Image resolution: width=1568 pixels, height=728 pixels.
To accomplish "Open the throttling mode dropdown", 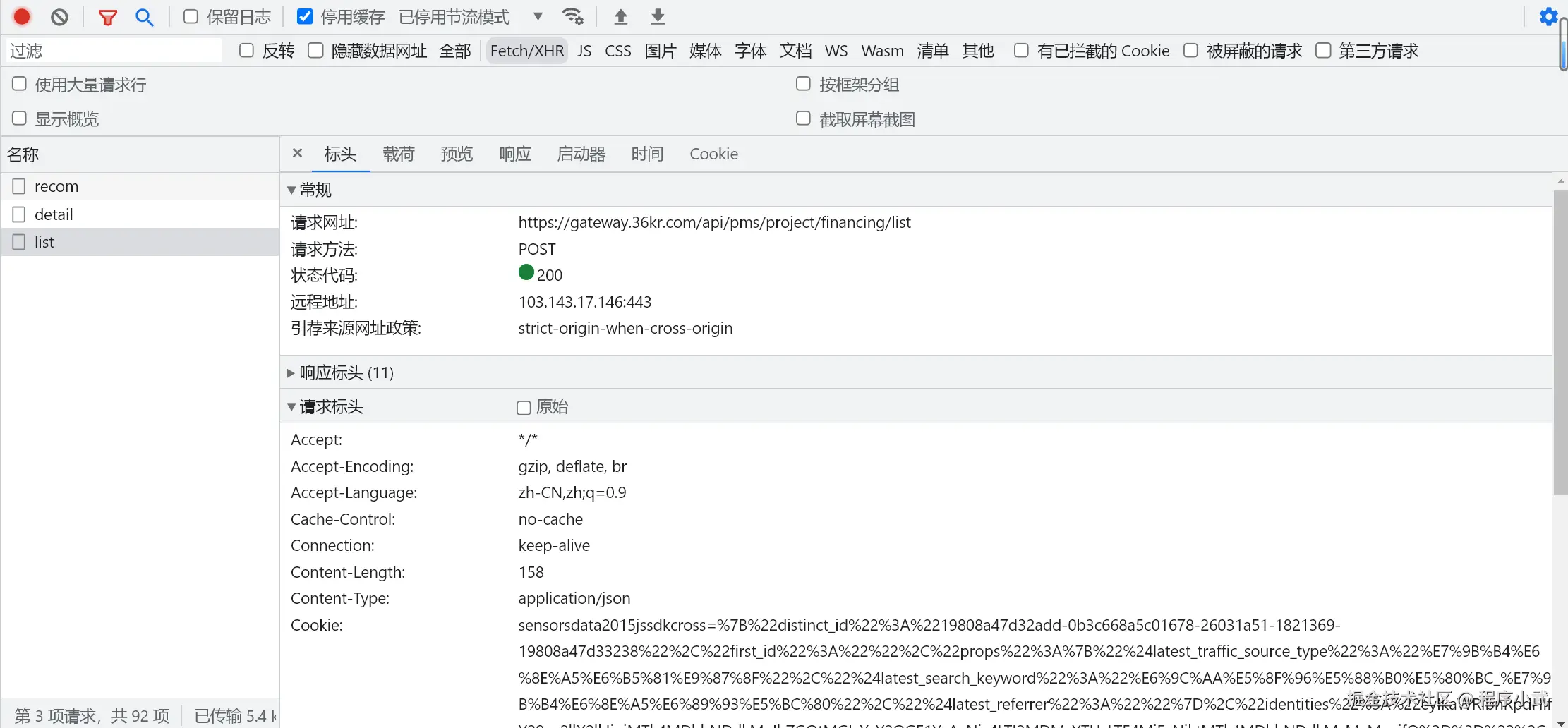I will (538, 16).
